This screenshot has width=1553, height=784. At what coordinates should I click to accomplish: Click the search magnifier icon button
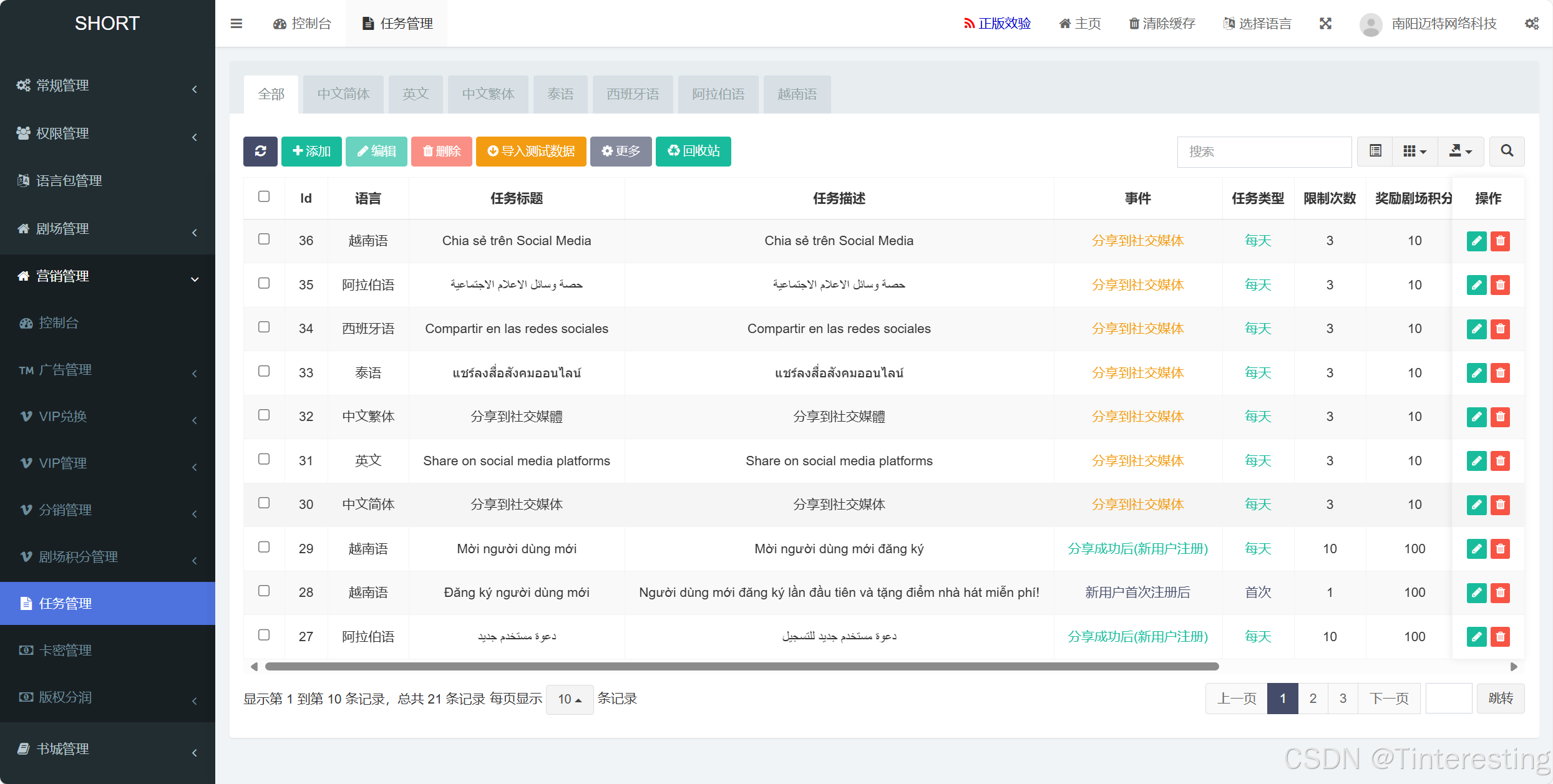[x=1507, y=151]
